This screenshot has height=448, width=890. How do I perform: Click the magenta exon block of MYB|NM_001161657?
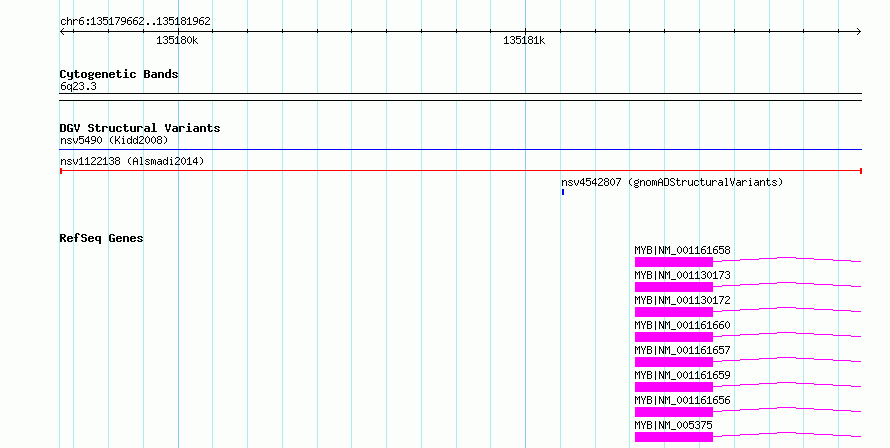(x=674, y=362)
